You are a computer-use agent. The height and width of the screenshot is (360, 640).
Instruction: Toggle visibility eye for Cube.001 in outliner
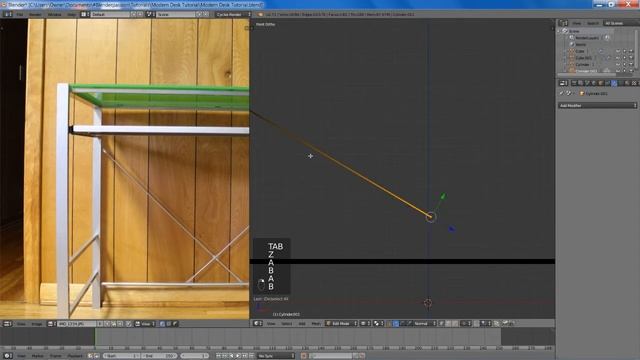click(x=618, y=58)
